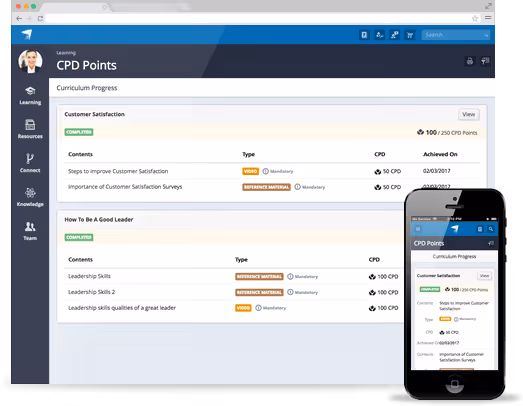The image size is (523, 406).
Task: Click the 100 / 250 CPD Points total
Action: (x=447, y=132)
